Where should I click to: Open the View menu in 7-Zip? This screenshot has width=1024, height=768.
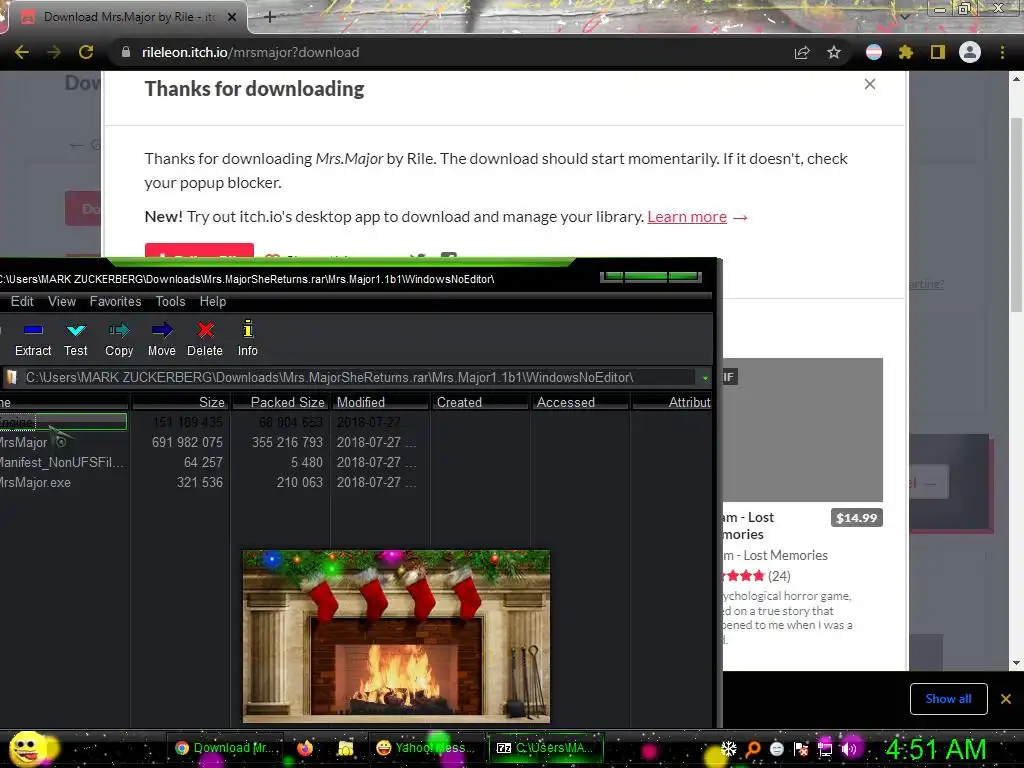pyautogui.click(x=62, y=302)
